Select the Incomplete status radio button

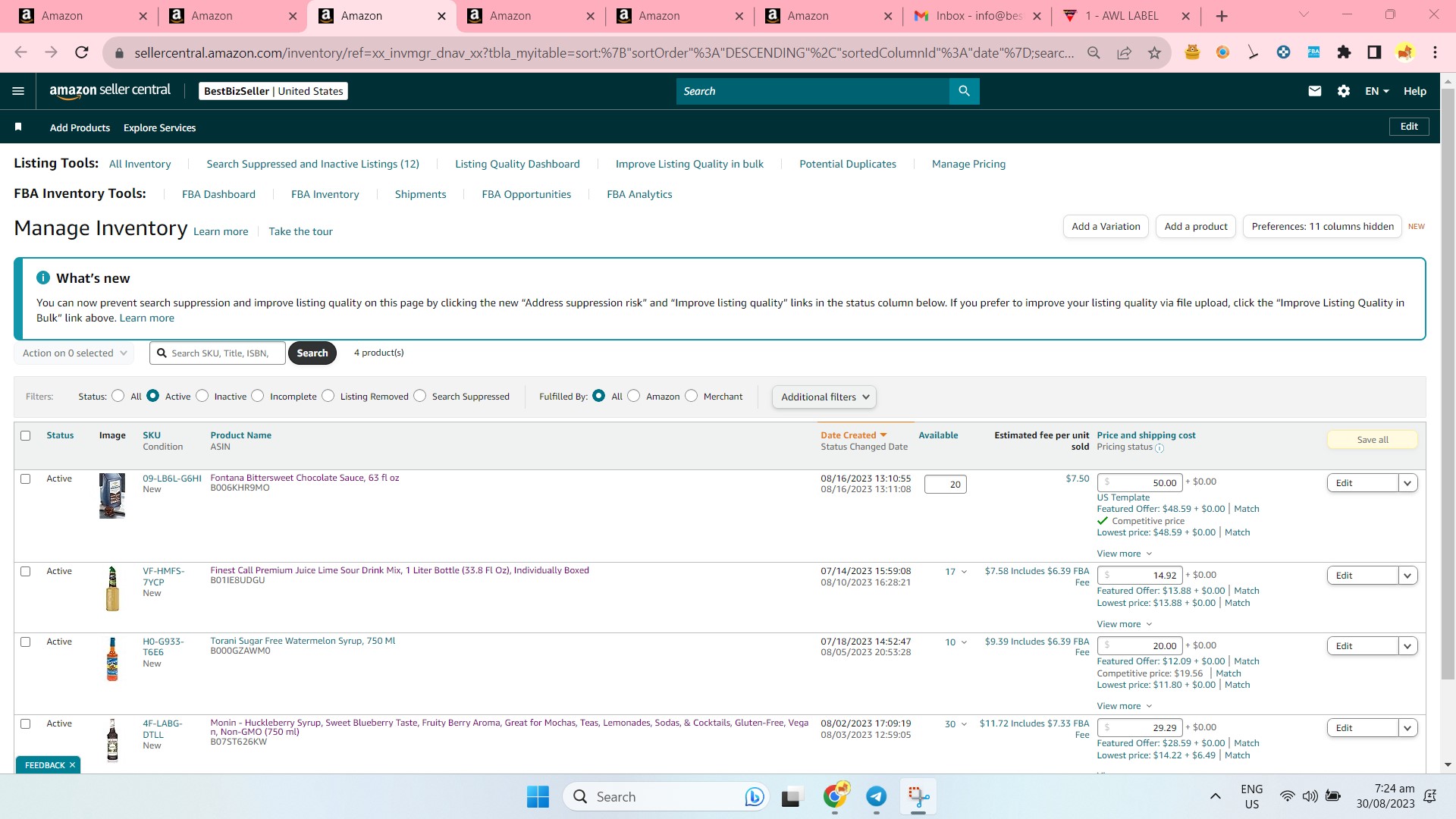point(258,396)
